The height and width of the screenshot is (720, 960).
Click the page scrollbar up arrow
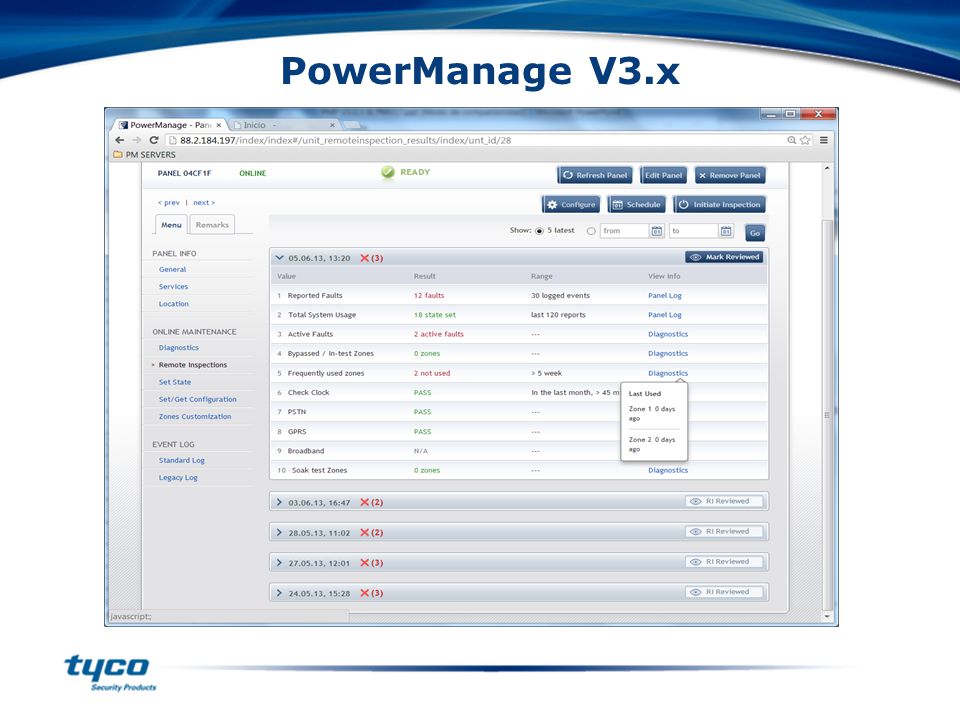[827, 168]
